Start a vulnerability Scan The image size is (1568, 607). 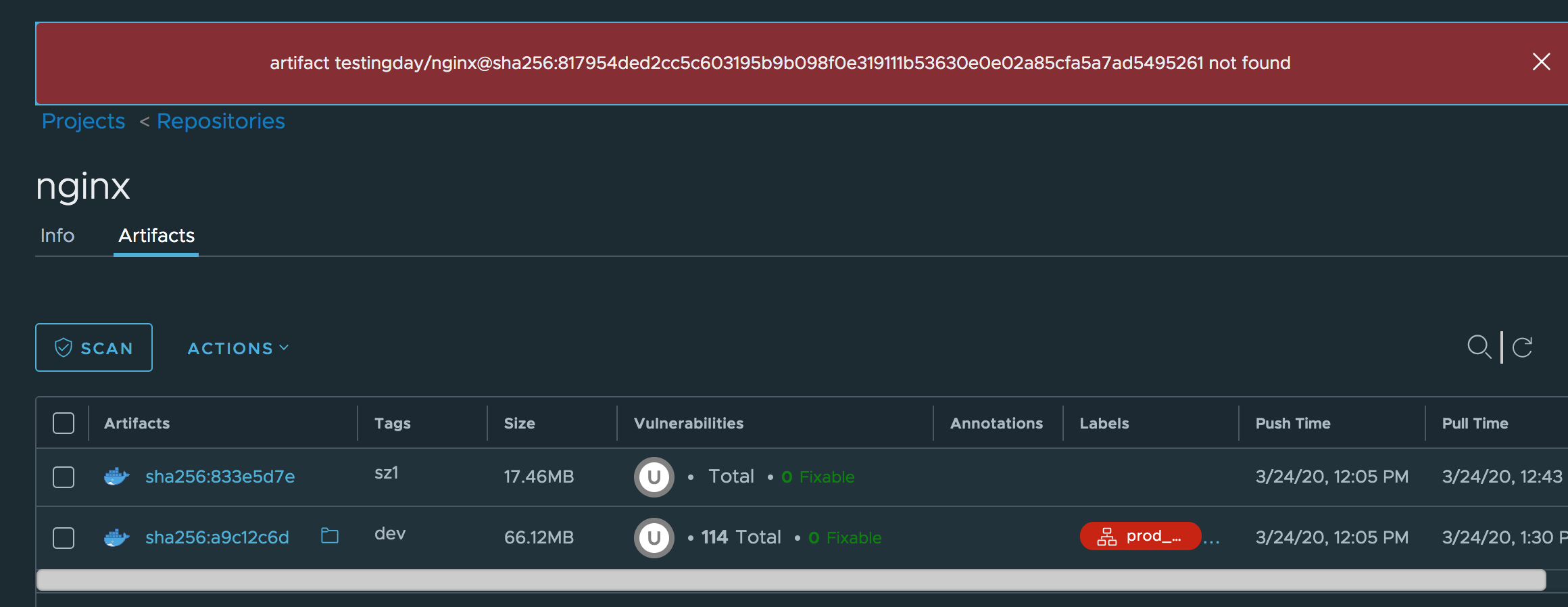coord(94,347)
